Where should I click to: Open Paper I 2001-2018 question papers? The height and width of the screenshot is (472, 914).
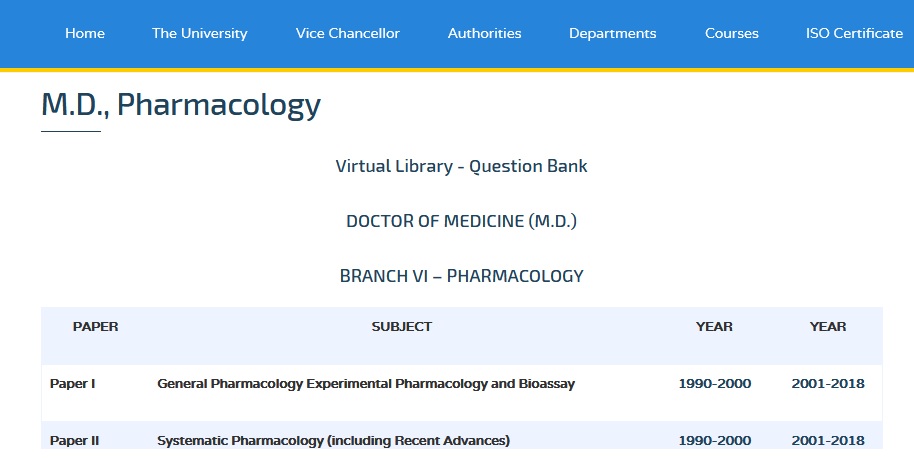click(828, 383)
